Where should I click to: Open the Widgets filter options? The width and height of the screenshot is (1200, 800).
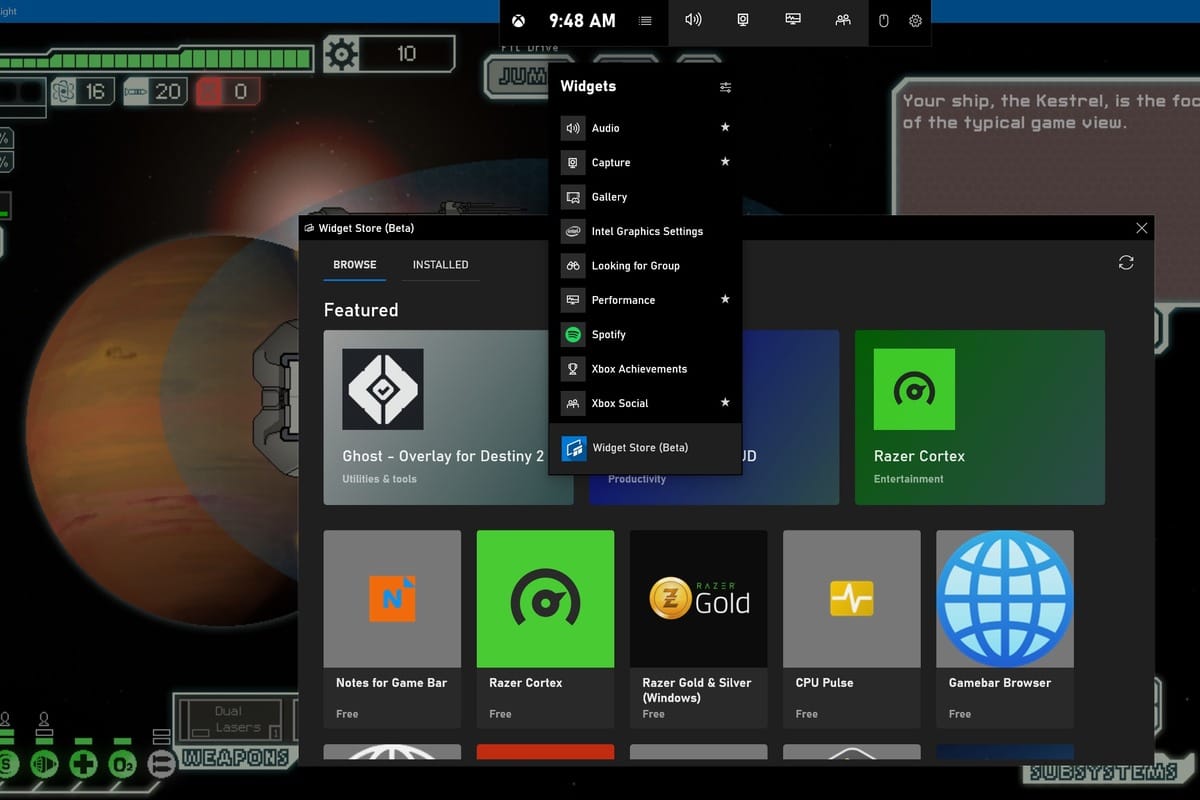pos(726,87)
